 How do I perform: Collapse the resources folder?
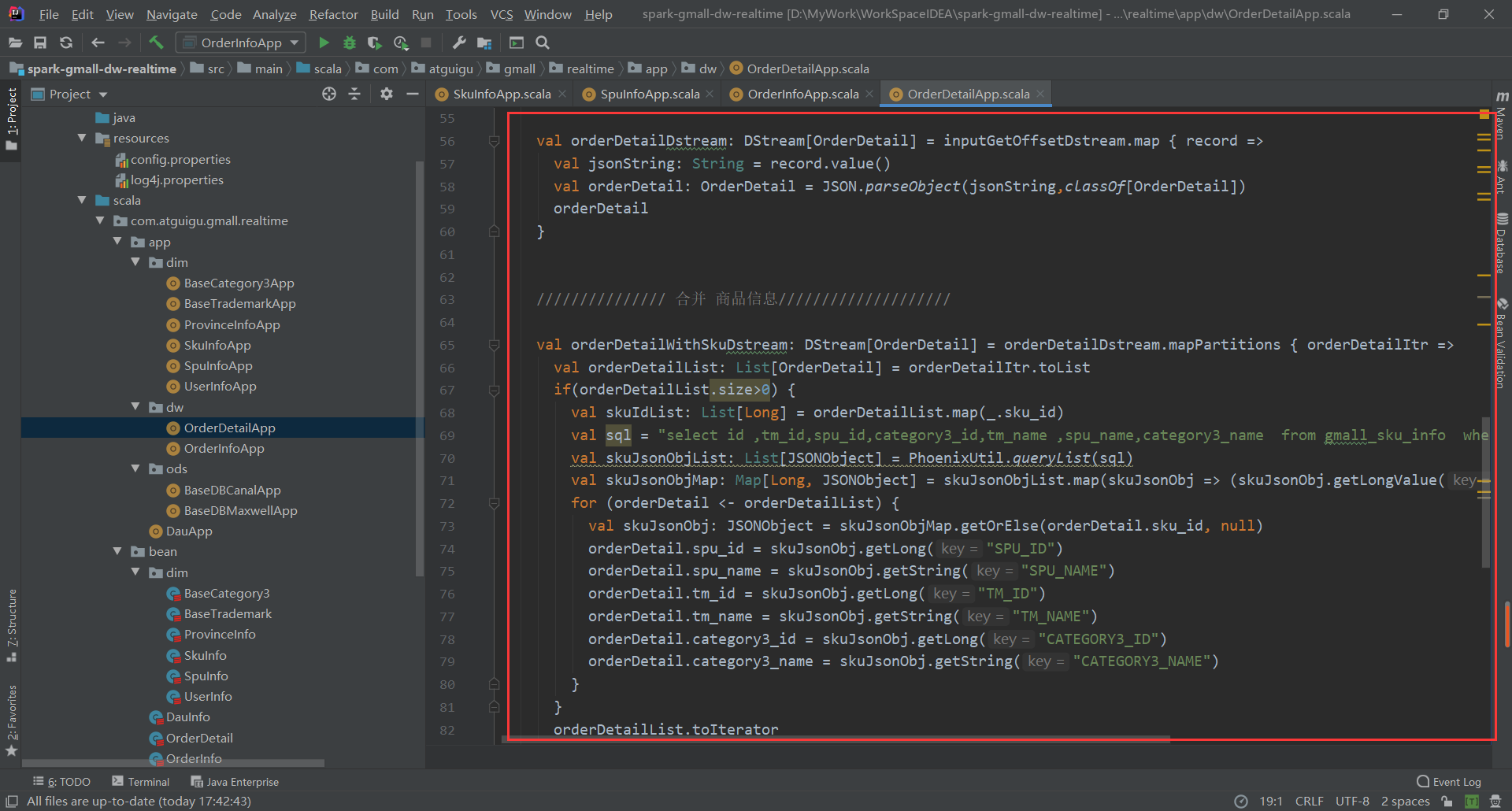tap(82, 138)
